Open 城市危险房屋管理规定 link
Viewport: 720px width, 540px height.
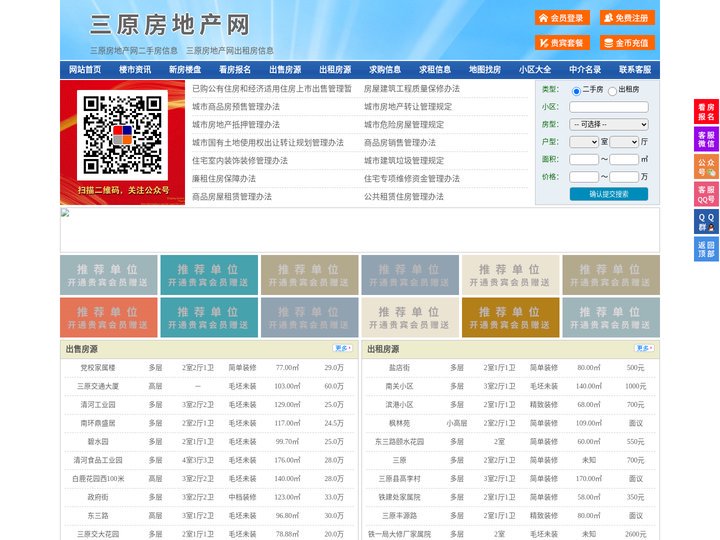point(404,124)
